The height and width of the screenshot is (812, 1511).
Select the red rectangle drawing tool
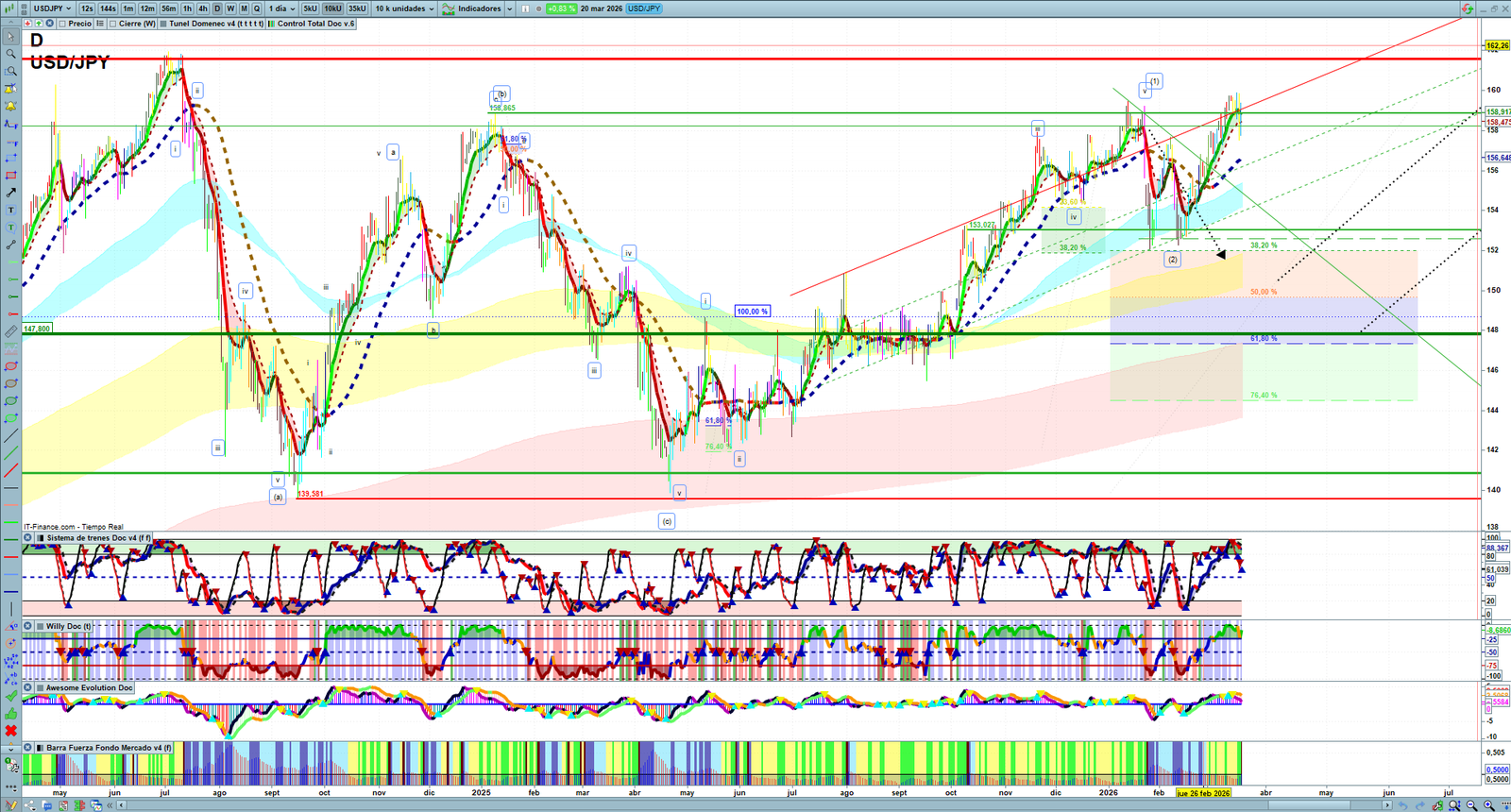tap(11, 176)
